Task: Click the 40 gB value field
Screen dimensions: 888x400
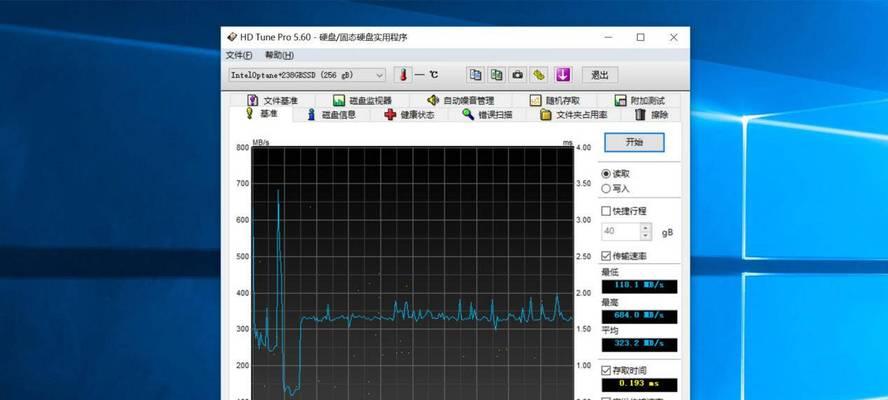Action: [621, 231]
